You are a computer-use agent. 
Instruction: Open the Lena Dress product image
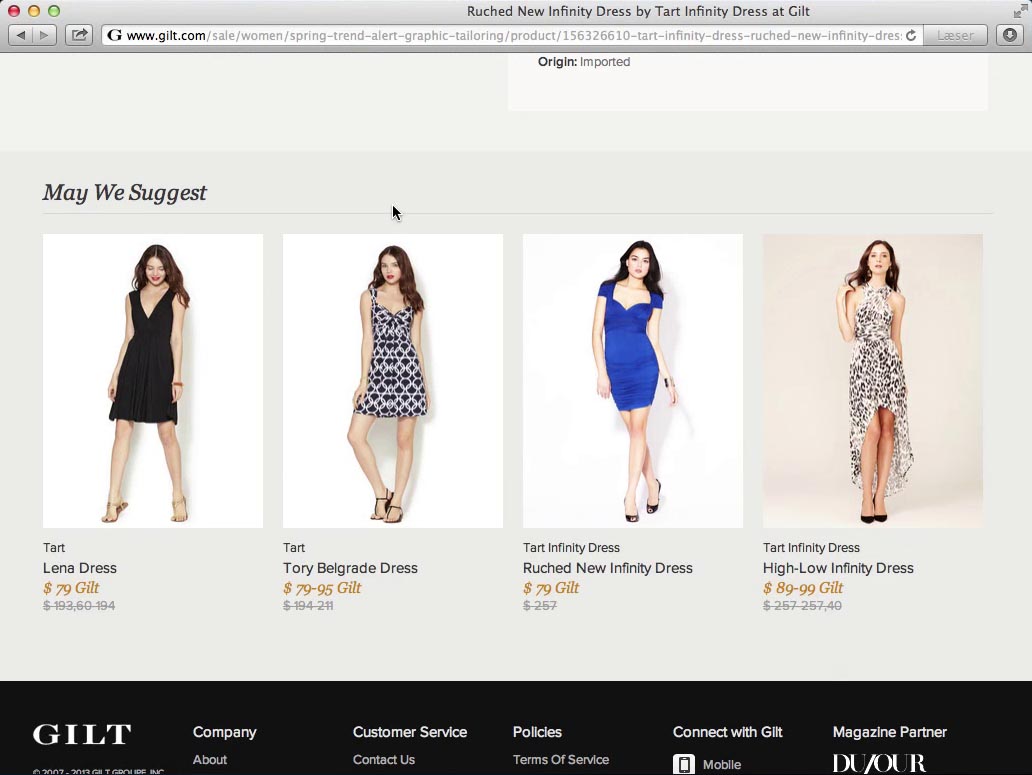(153, 381)
